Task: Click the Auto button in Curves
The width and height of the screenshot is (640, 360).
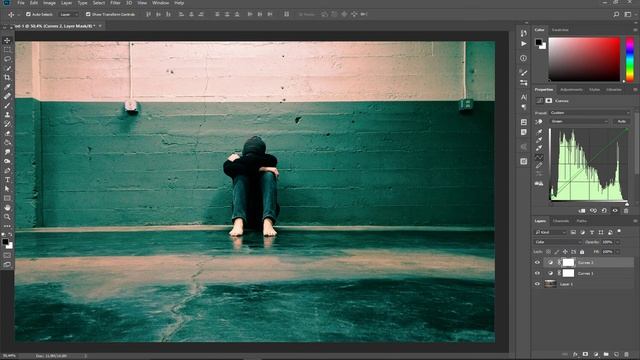Action: pyautogui.click(x=621, y=122)
